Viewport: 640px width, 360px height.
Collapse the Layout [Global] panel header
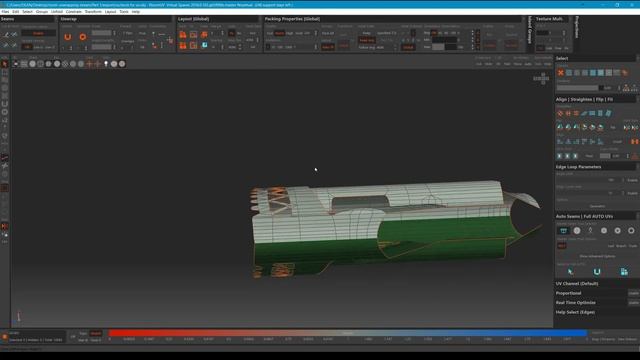pyautogui.click(x=218, y=19)
